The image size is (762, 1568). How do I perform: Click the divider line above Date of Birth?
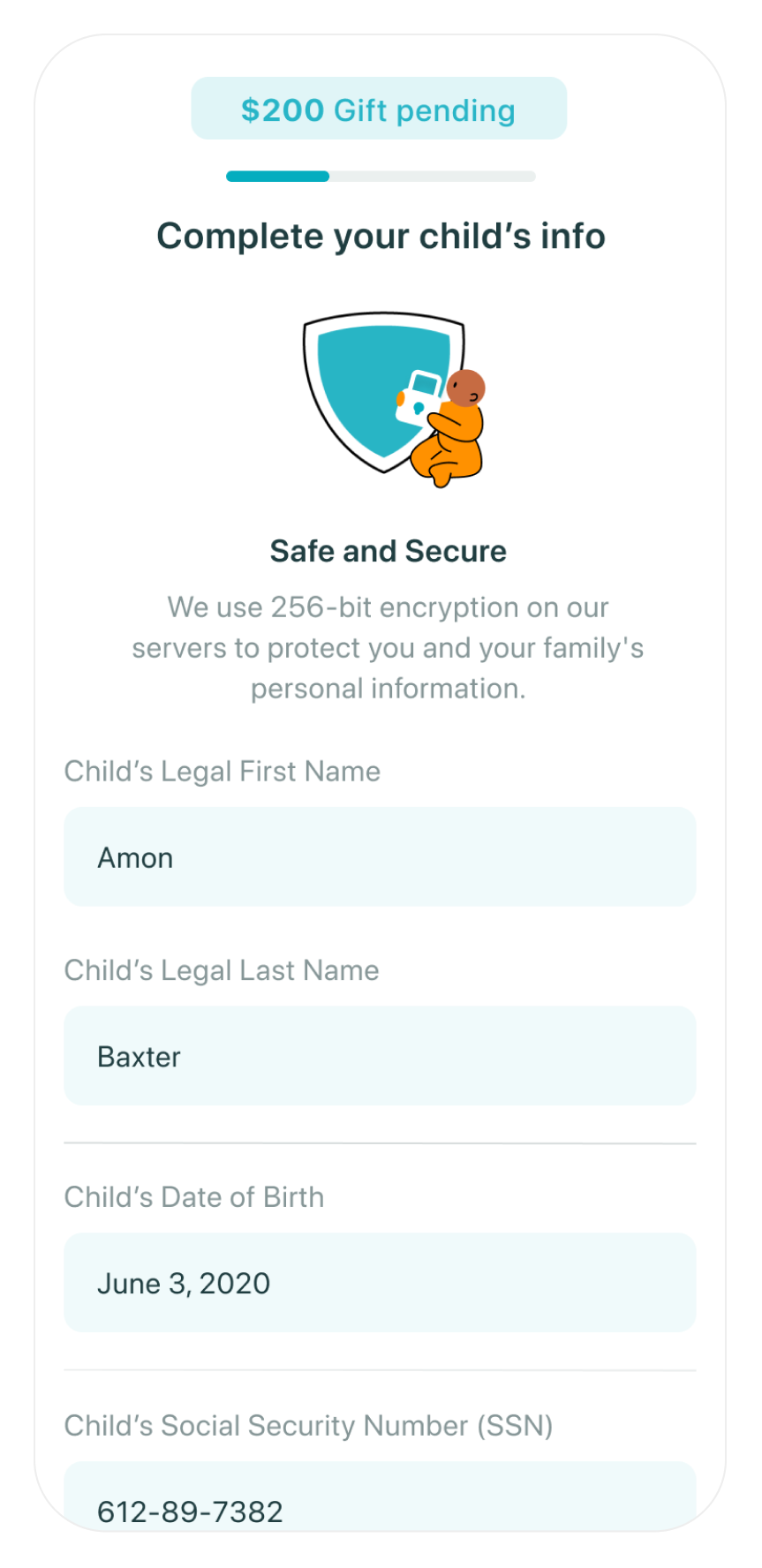[380, 1143]
